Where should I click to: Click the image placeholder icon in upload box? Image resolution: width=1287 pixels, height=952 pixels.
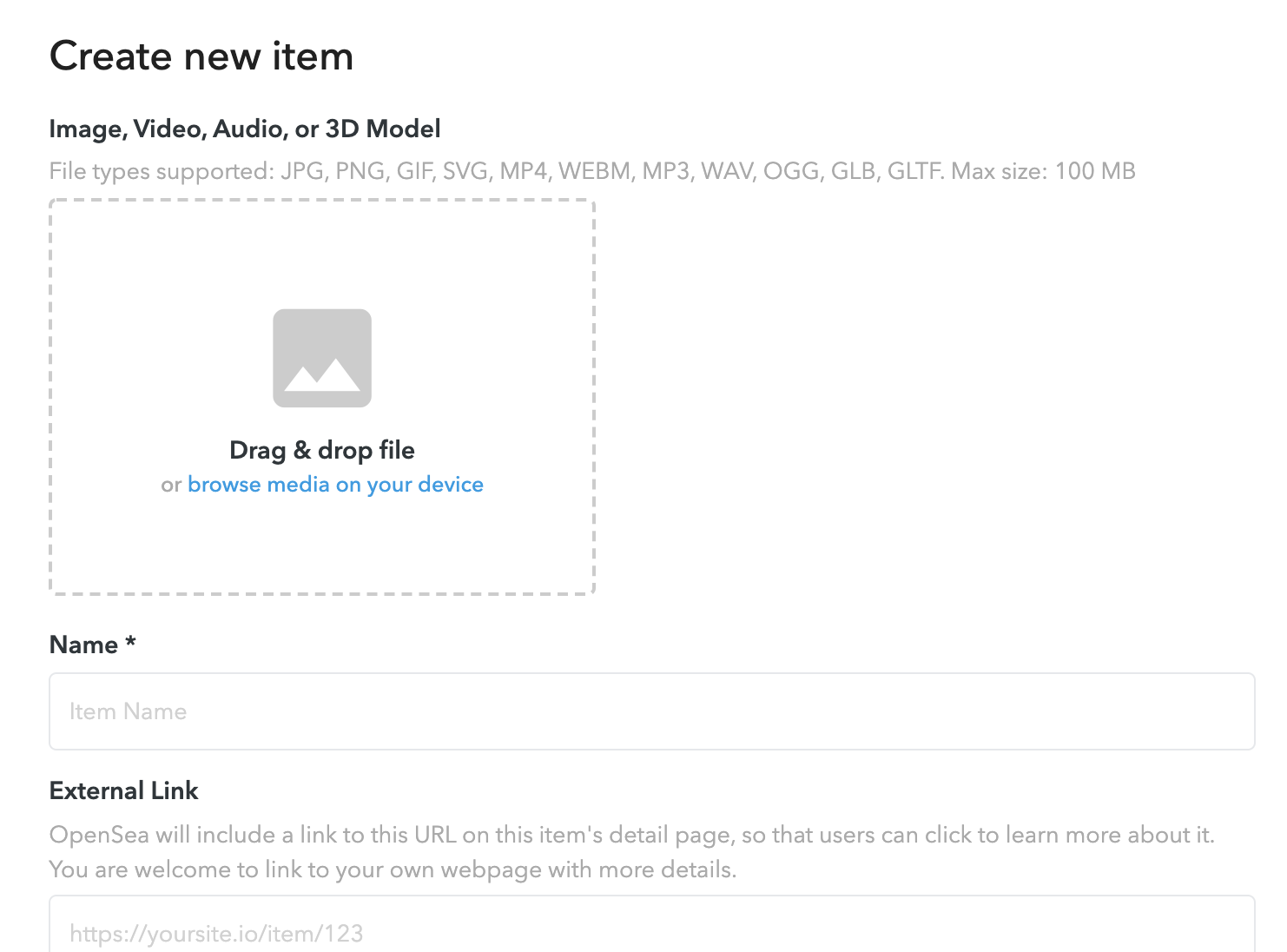point(322,358)
